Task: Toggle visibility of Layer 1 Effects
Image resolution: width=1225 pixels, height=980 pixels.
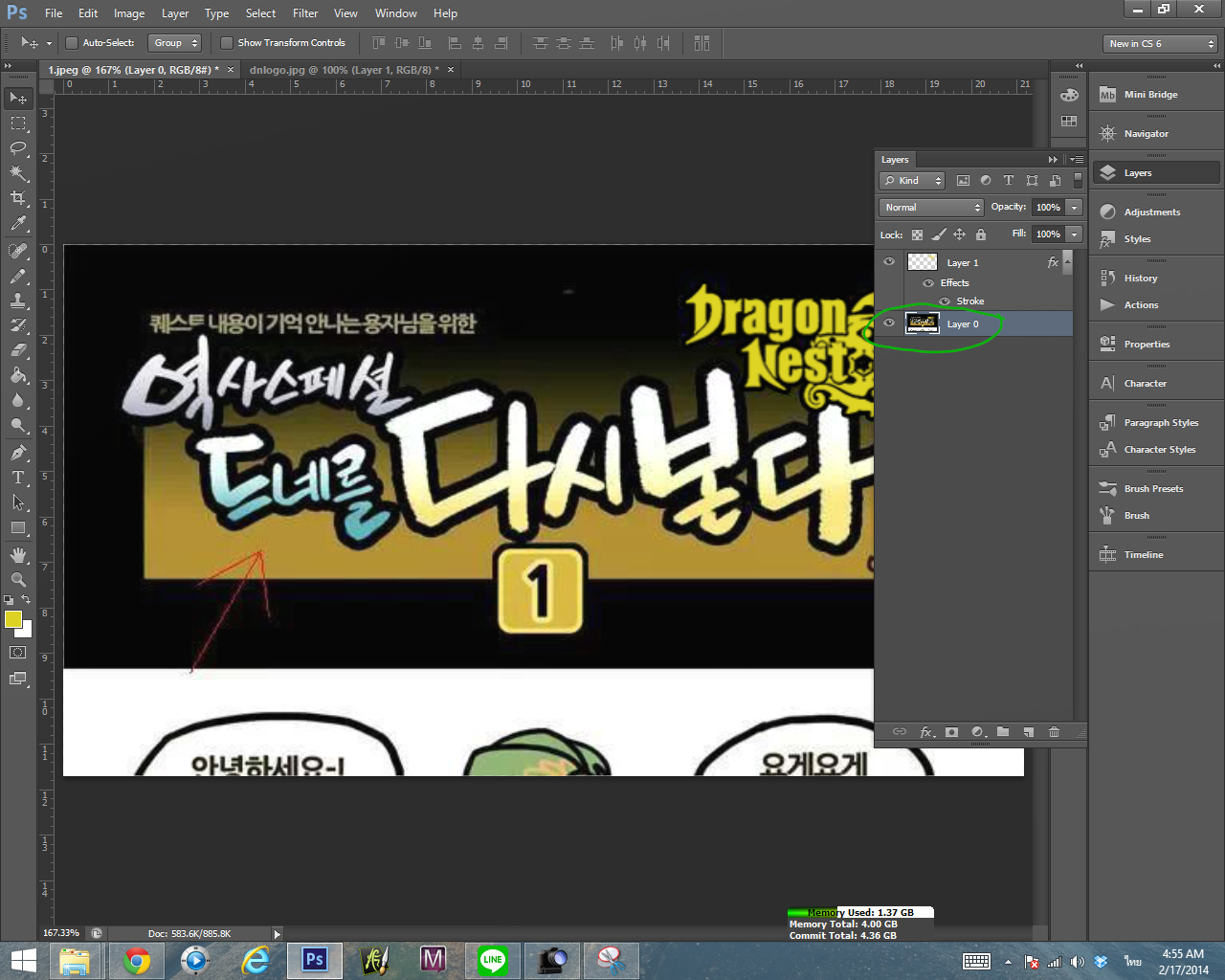Action: (928, 283)
